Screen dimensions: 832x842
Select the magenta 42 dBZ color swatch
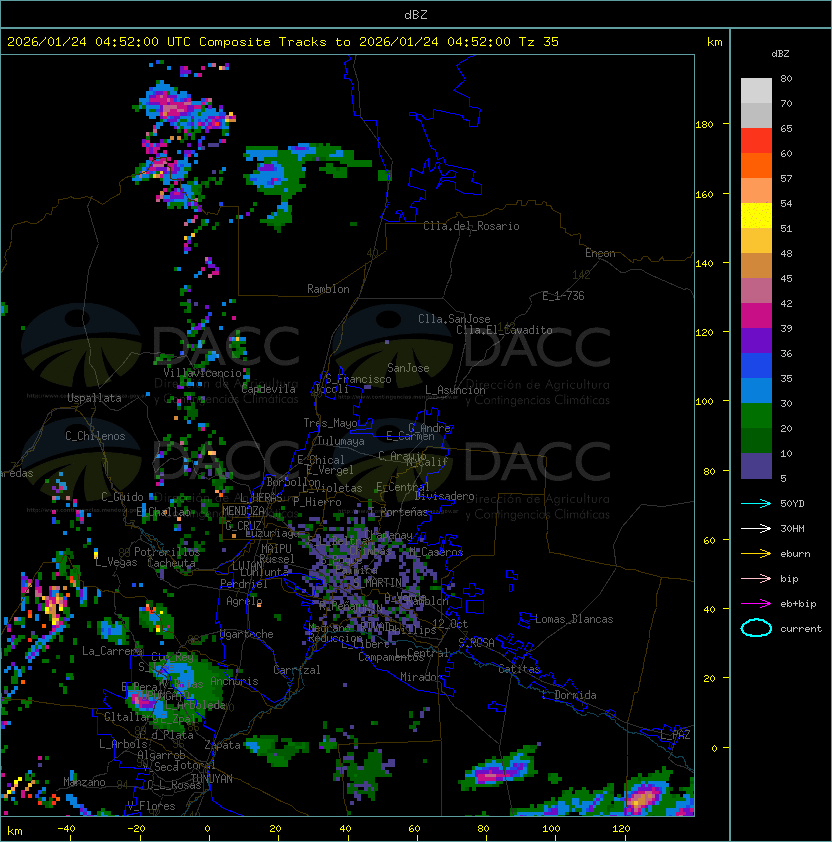pyautogui.click(x=756, y=316)
